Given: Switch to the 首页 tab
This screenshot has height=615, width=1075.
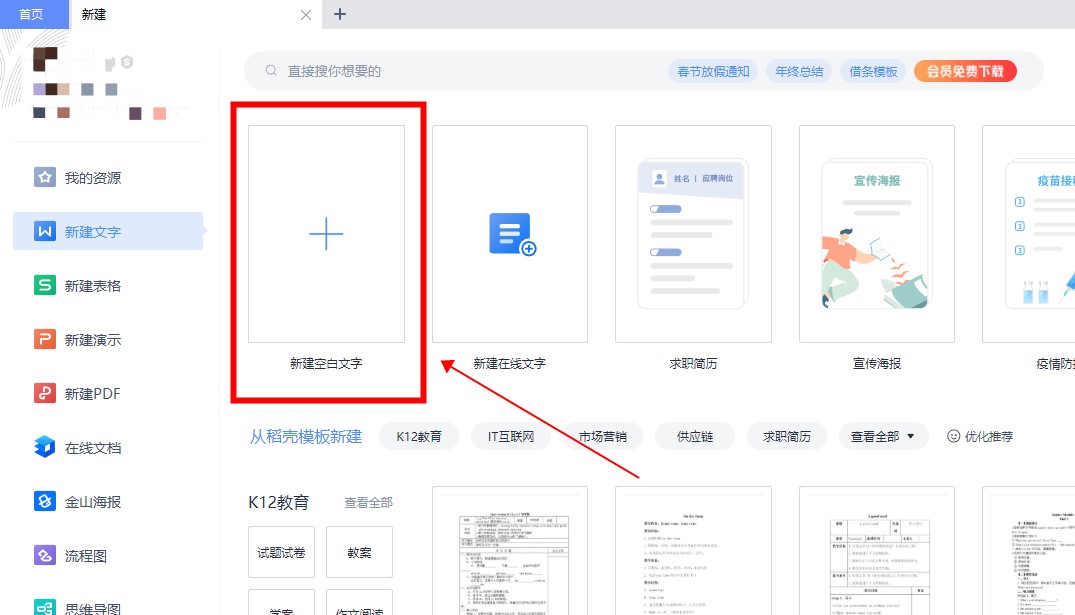Looking at the screenshot, I should coord(31,14).
